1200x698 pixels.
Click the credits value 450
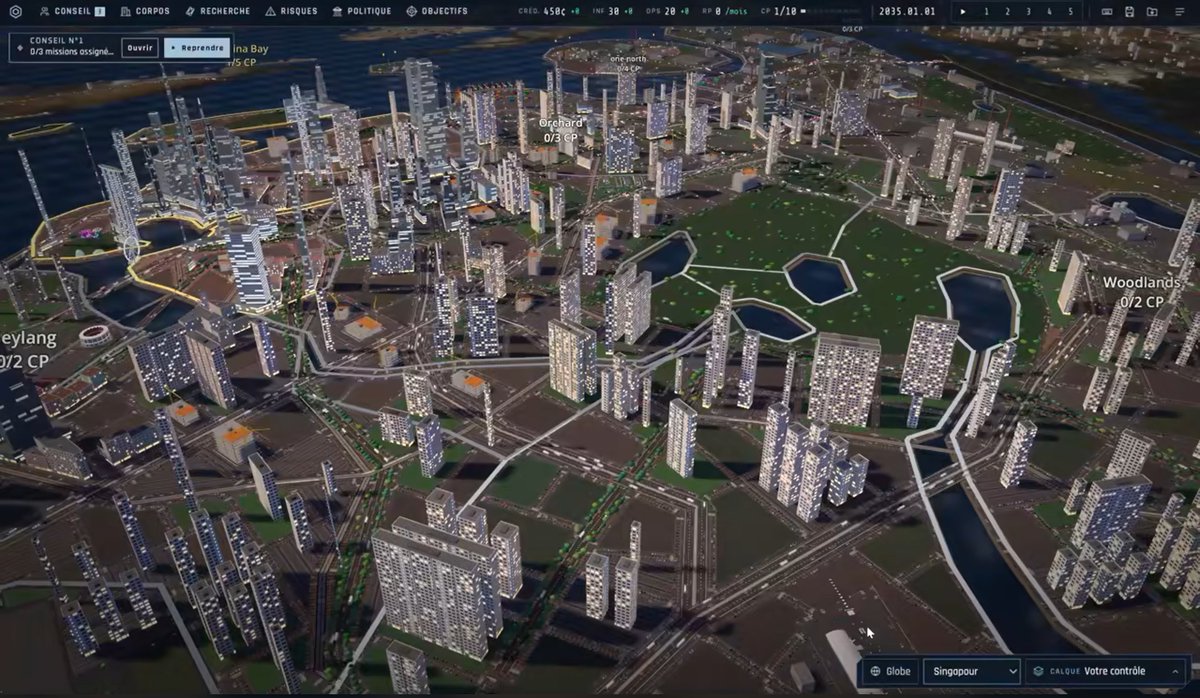(x=556, y=11)
